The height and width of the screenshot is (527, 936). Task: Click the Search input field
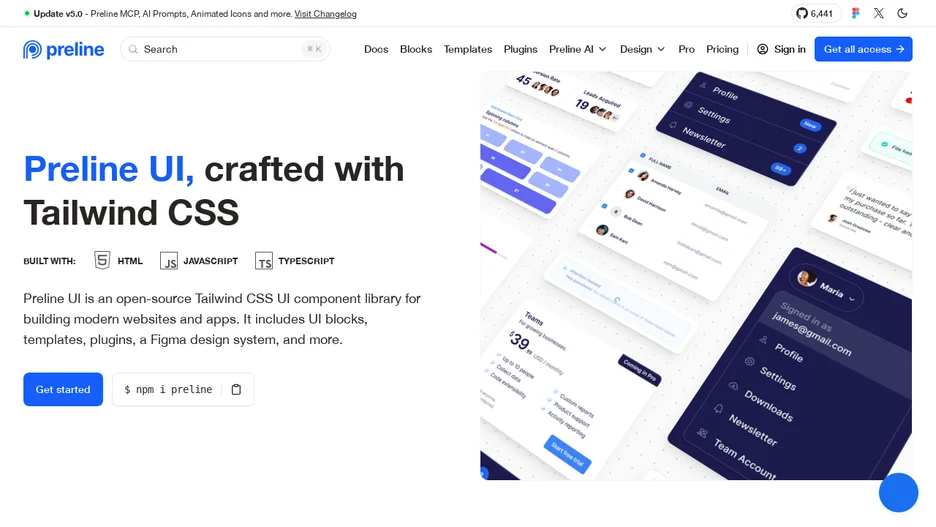point(225,49)
